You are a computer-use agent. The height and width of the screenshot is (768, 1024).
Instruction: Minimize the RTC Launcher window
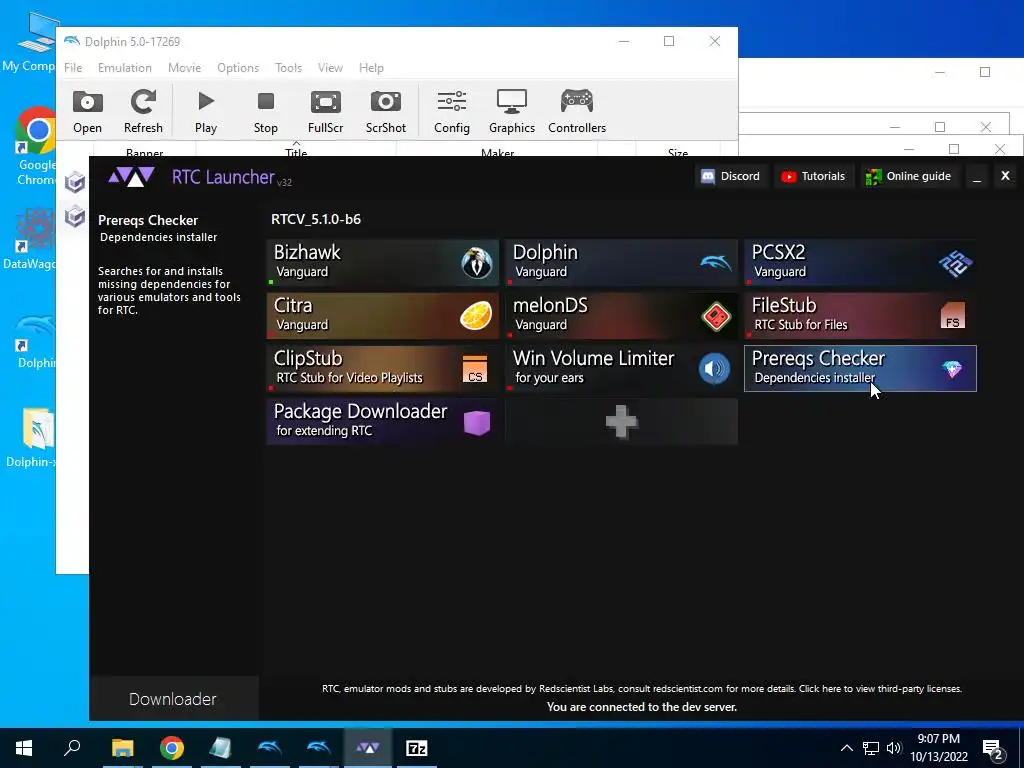coord(977,176)
